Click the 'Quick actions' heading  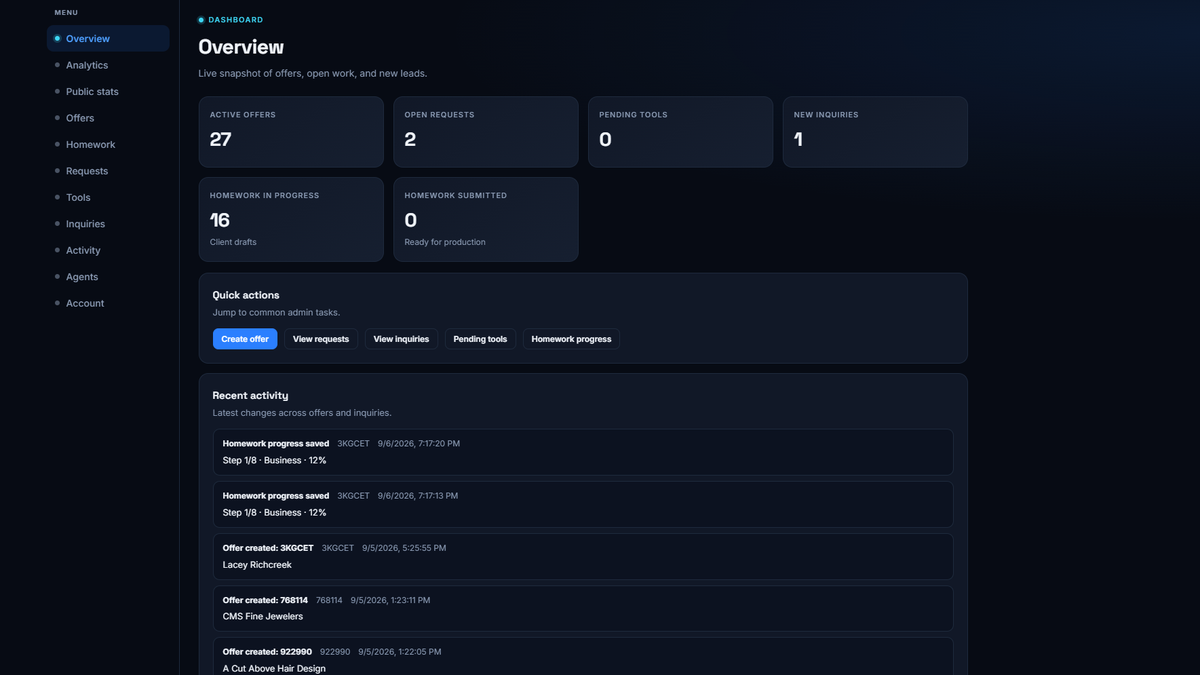(246, 295)
